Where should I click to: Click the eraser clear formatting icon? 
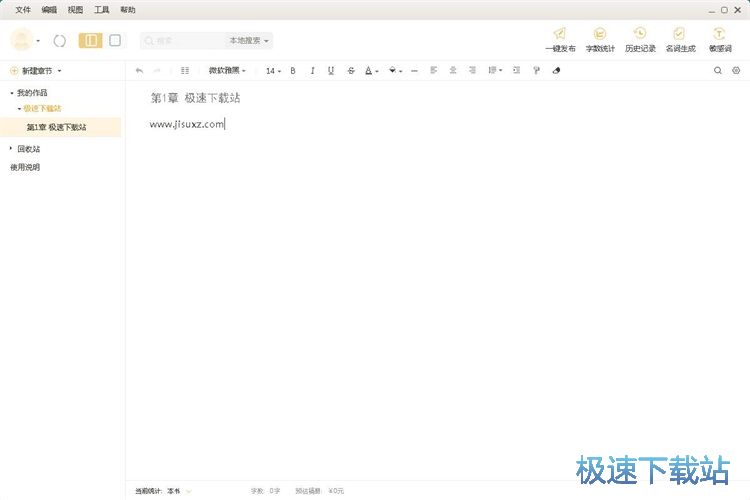coord(556,71)
